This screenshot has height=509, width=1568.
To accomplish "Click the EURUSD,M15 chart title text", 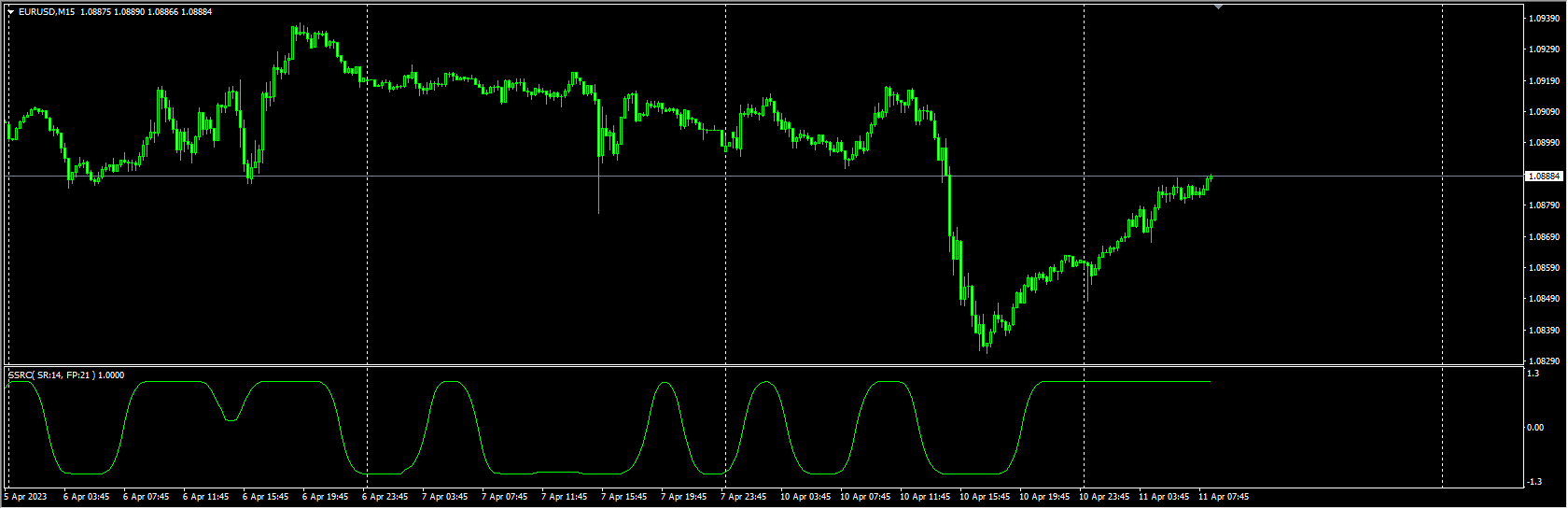I will 47,12.
